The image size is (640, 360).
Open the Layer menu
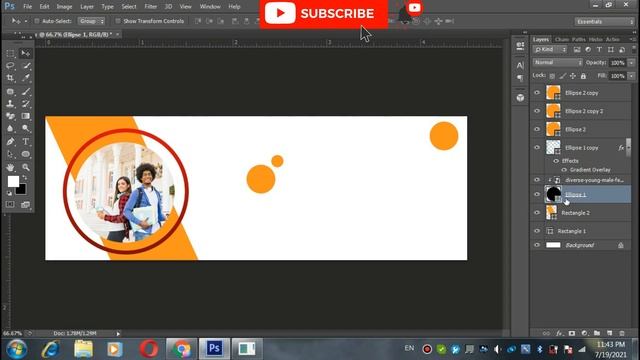pyautogui.click(x=87, y=7)
